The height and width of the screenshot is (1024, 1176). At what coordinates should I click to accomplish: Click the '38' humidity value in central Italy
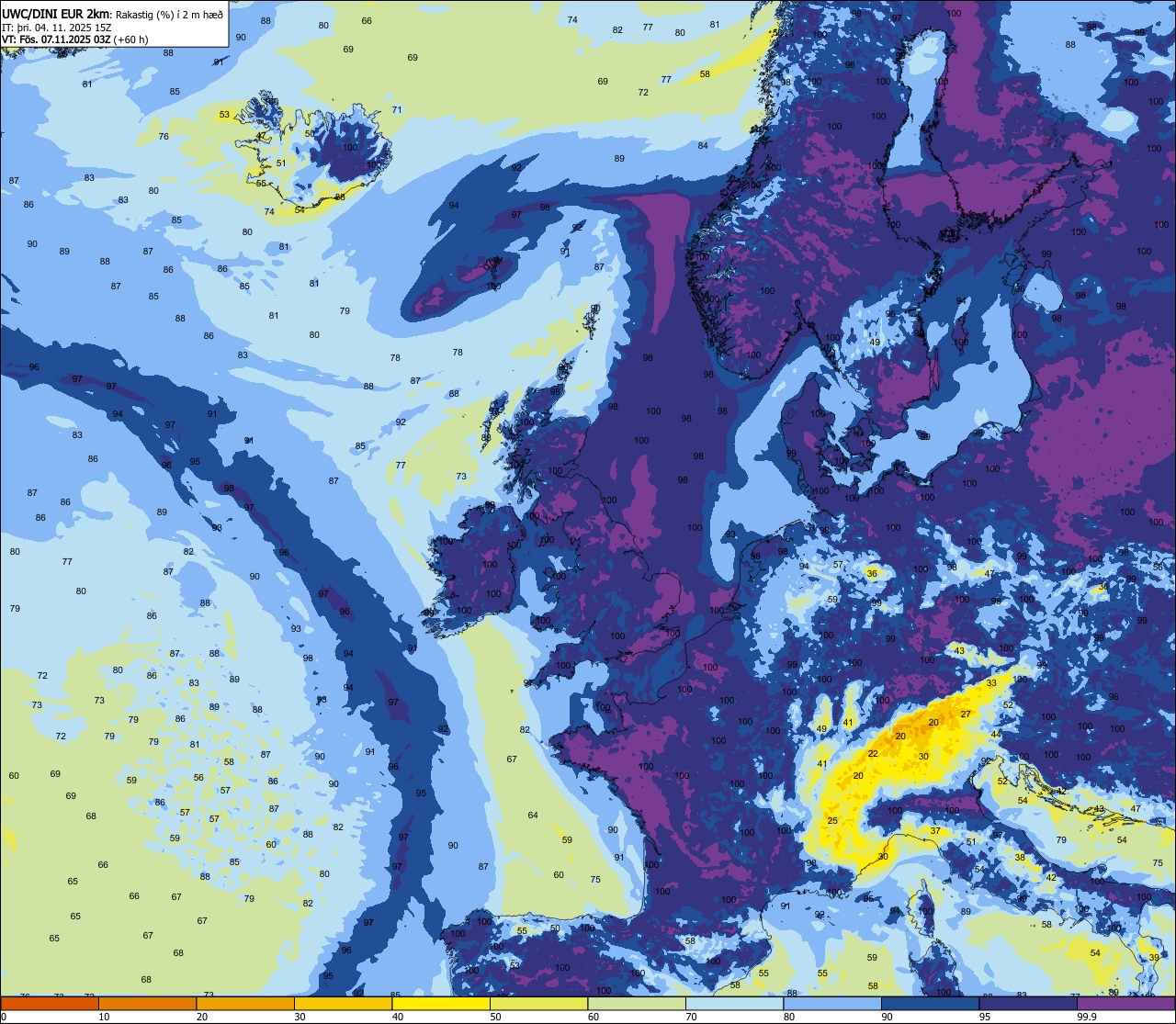(1020, 857)
